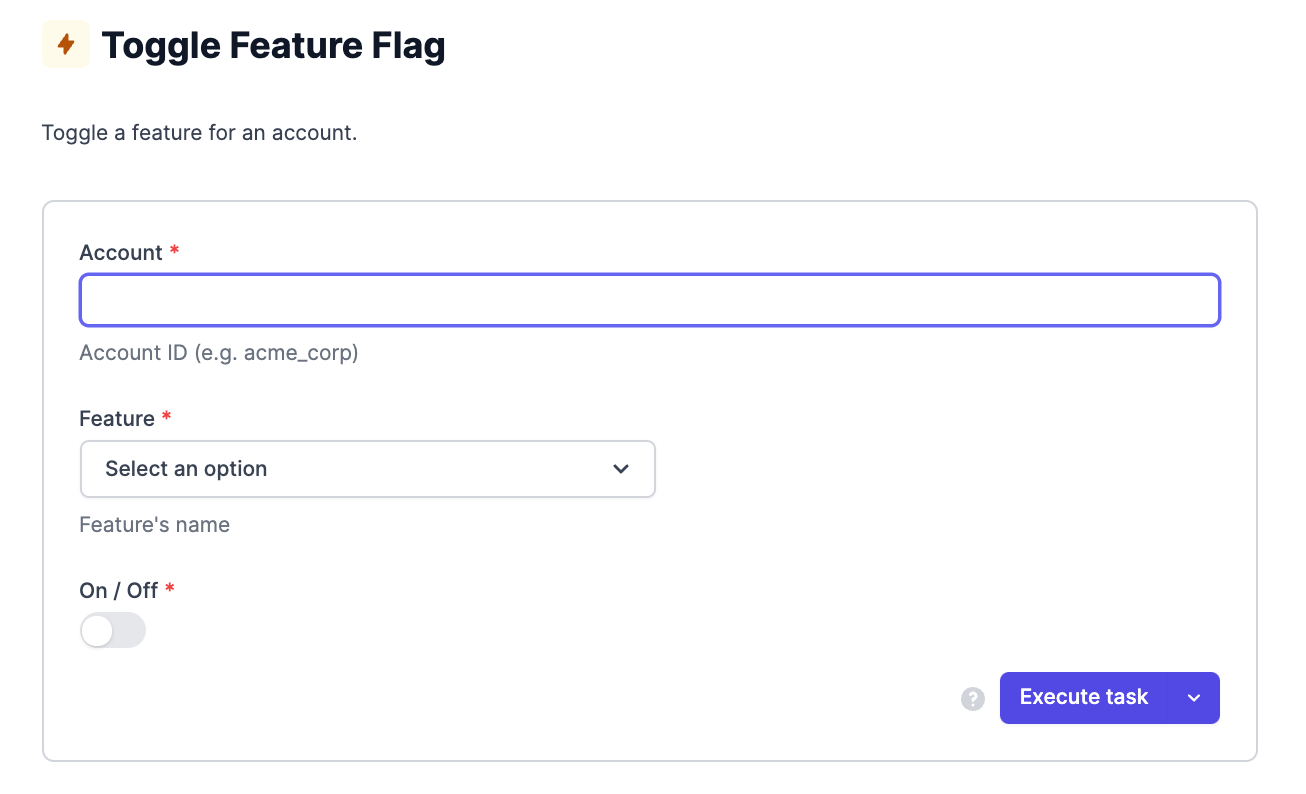Click the "Account ID (e.g. acme_corp)" hint text

pyautogui.click(x=219, y=353)
